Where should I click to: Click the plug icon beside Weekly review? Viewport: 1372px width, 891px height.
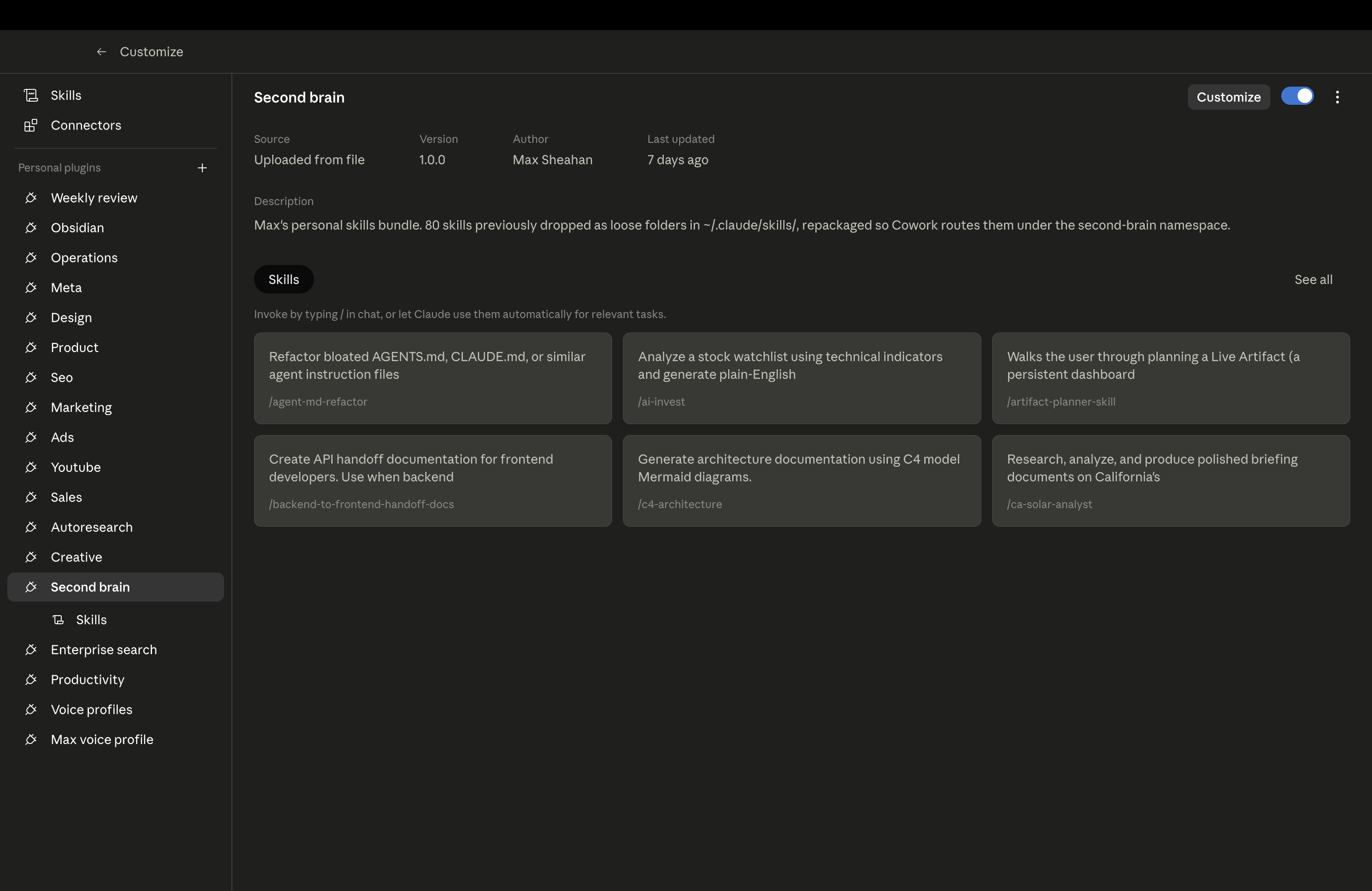click(31, 198)
